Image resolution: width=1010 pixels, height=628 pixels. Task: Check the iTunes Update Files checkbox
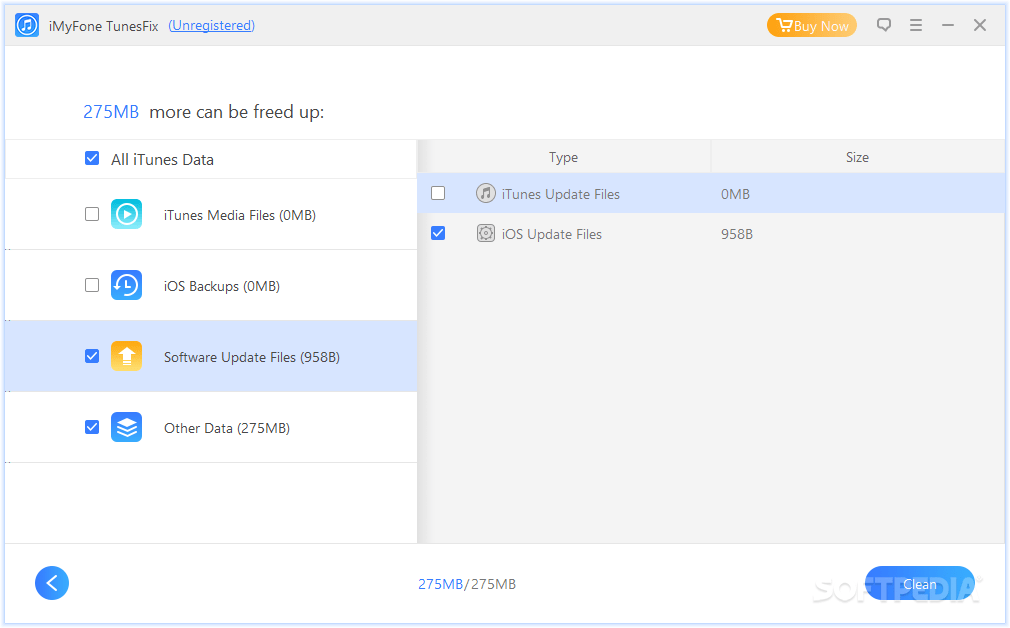click(x=438, y=193)
